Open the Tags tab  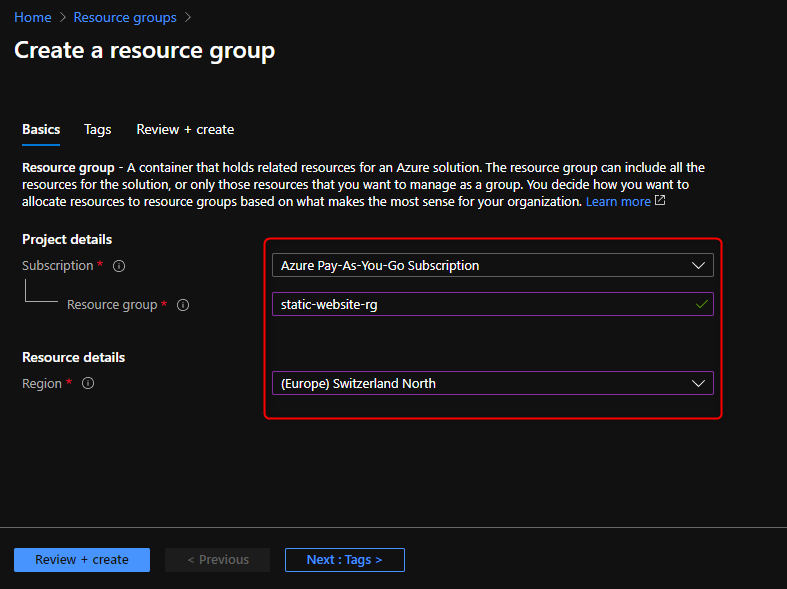tap(98, 129)
